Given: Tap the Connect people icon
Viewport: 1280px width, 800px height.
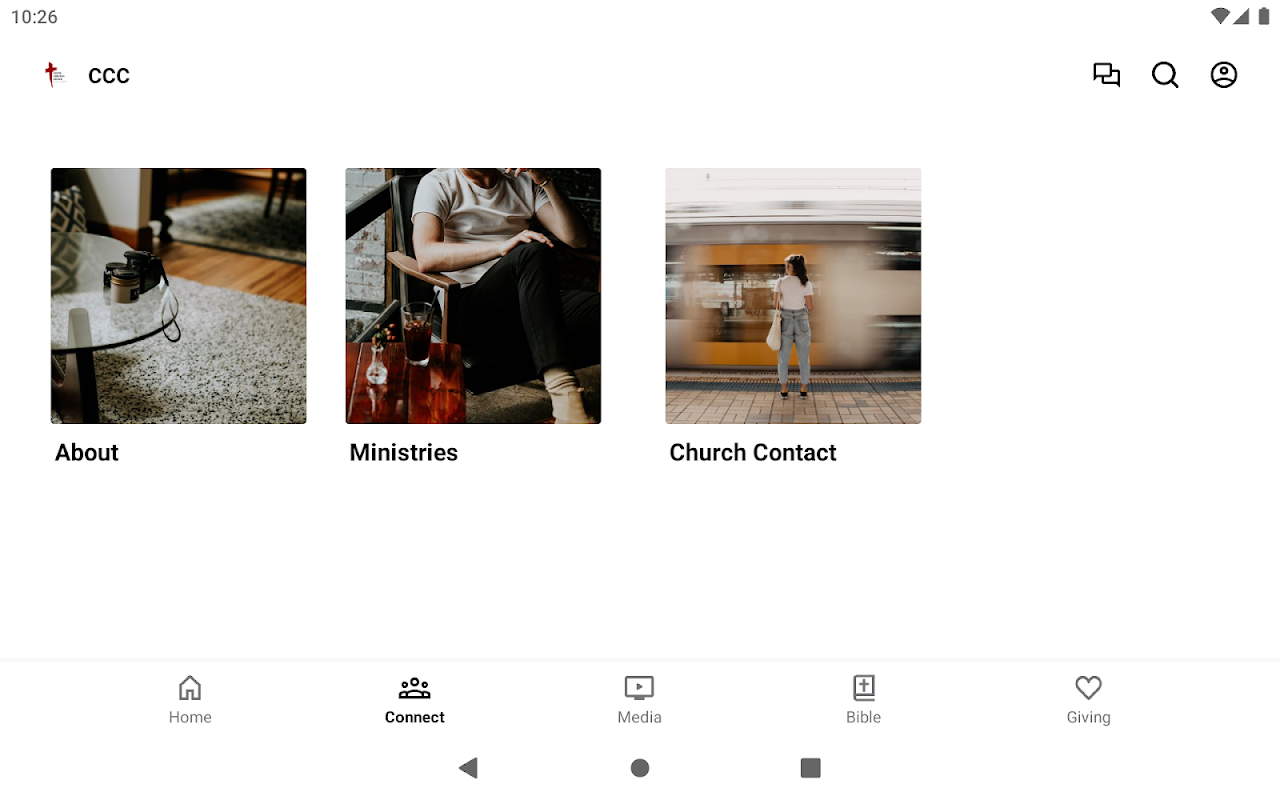Looking at the screenshot, I should (414, 688).
